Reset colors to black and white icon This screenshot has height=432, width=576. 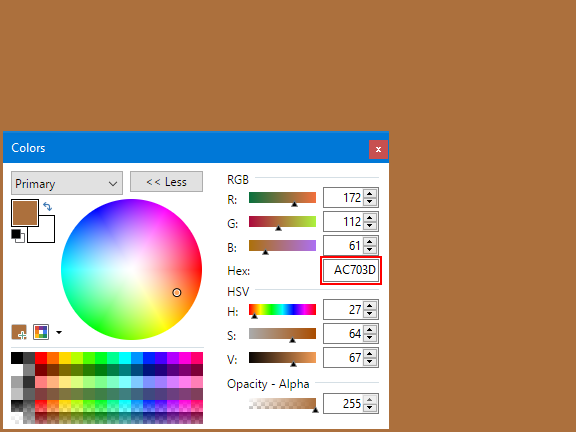(18, 235)
